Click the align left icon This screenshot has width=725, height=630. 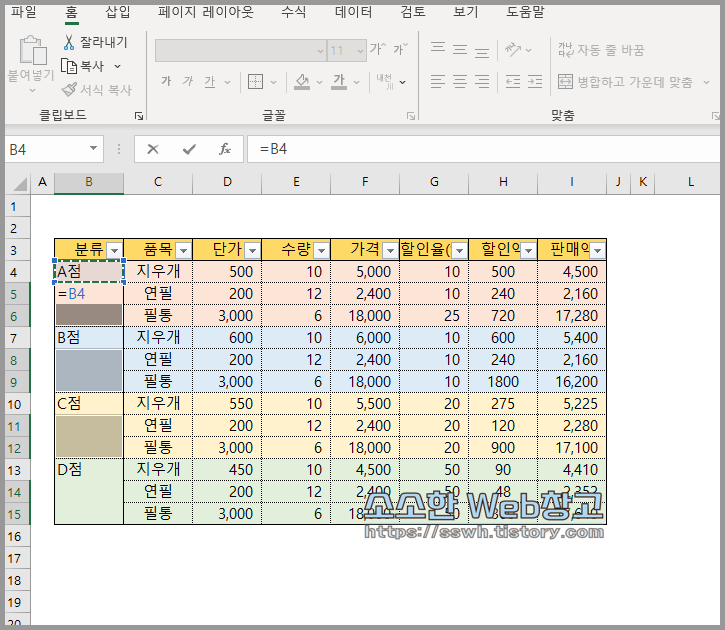(437, 82)
